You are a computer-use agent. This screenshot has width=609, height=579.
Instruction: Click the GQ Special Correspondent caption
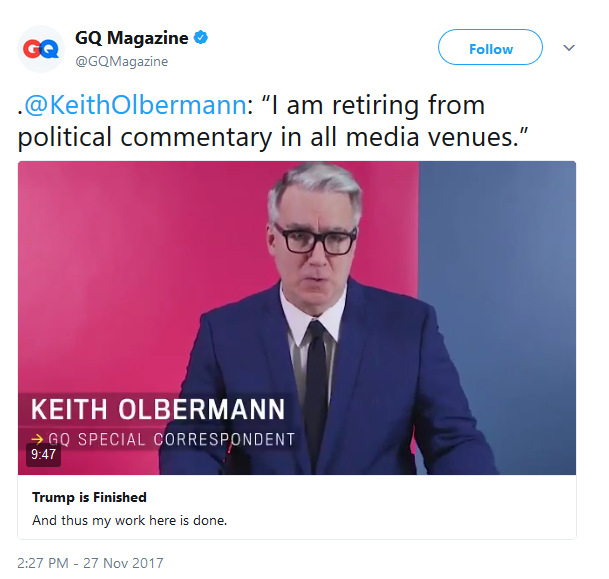click(x=171, y=440)
